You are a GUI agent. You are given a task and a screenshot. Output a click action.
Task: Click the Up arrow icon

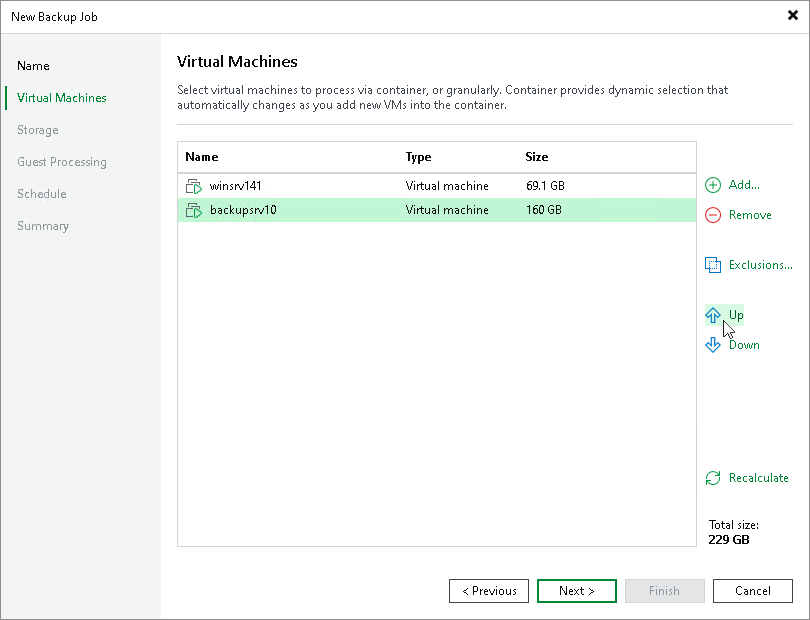coord(713,315)
